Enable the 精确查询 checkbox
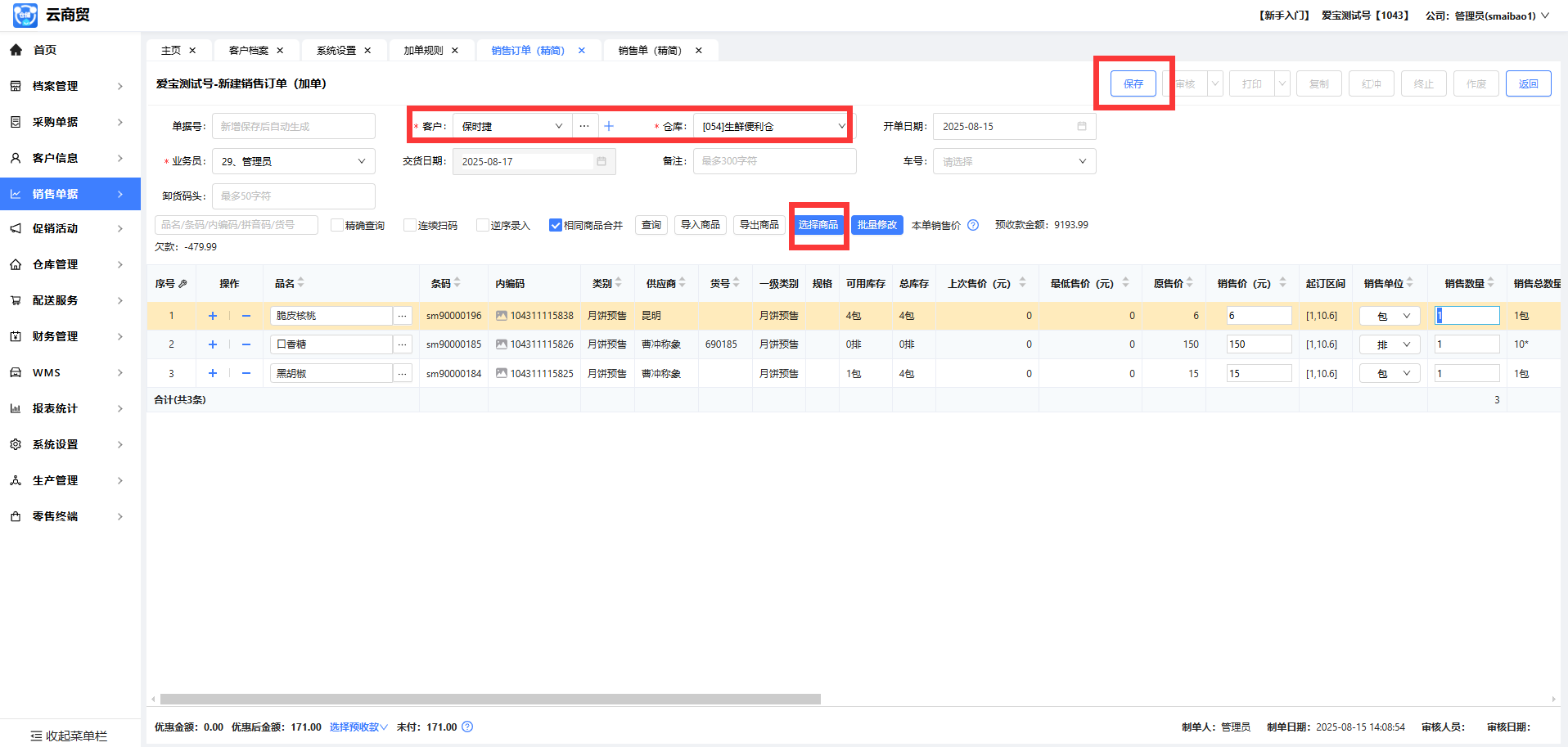This screenshot has width=1568, height=747. pyautogui.click(x=337, y=225)
